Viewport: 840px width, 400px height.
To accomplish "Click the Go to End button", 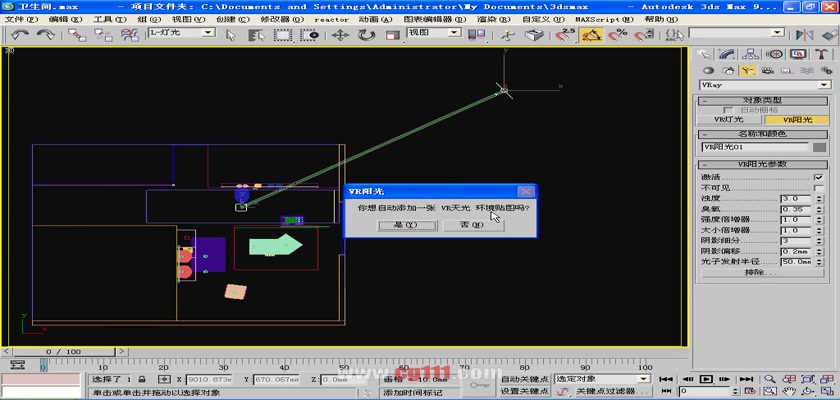I will click(x=746, y=379).
